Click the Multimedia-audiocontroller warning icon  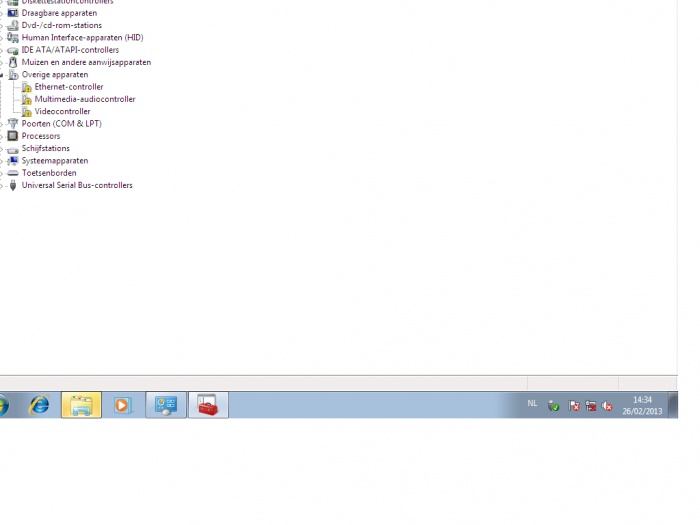(x=27, y=99)
